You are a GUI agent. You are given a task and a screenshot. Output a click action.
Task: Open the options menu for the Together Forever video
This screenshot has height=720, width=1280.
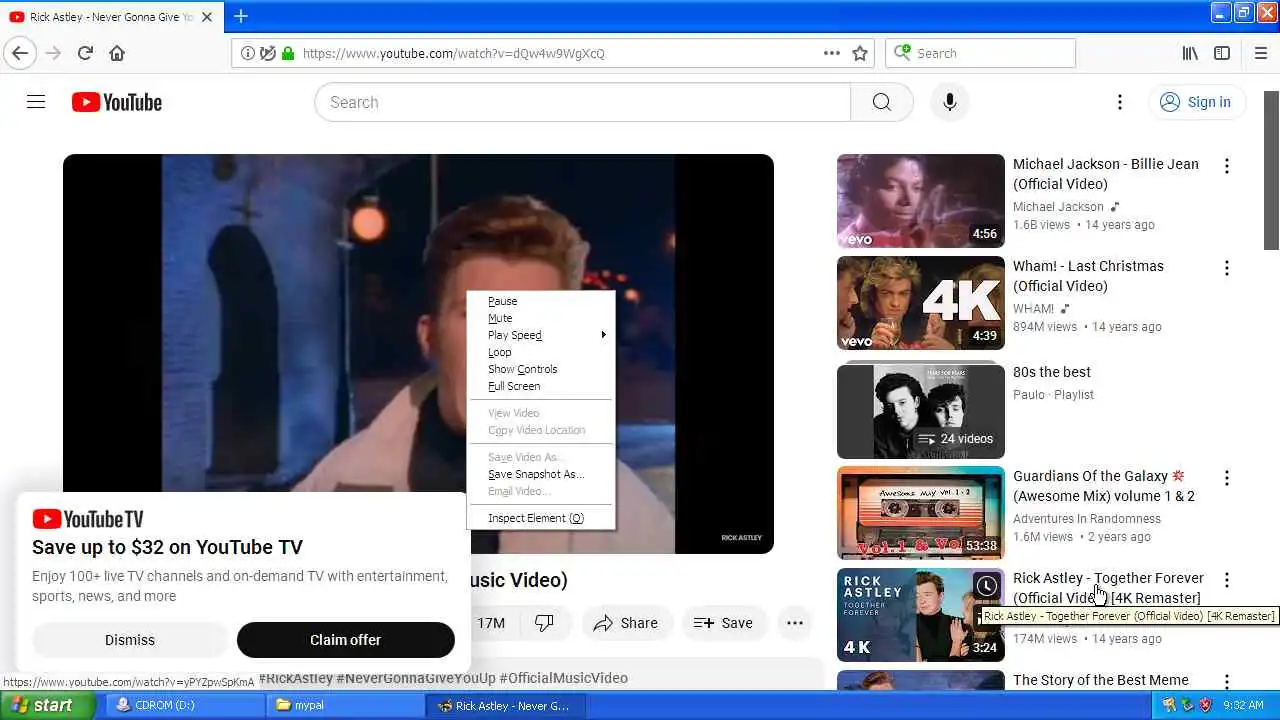point(1227,580)
